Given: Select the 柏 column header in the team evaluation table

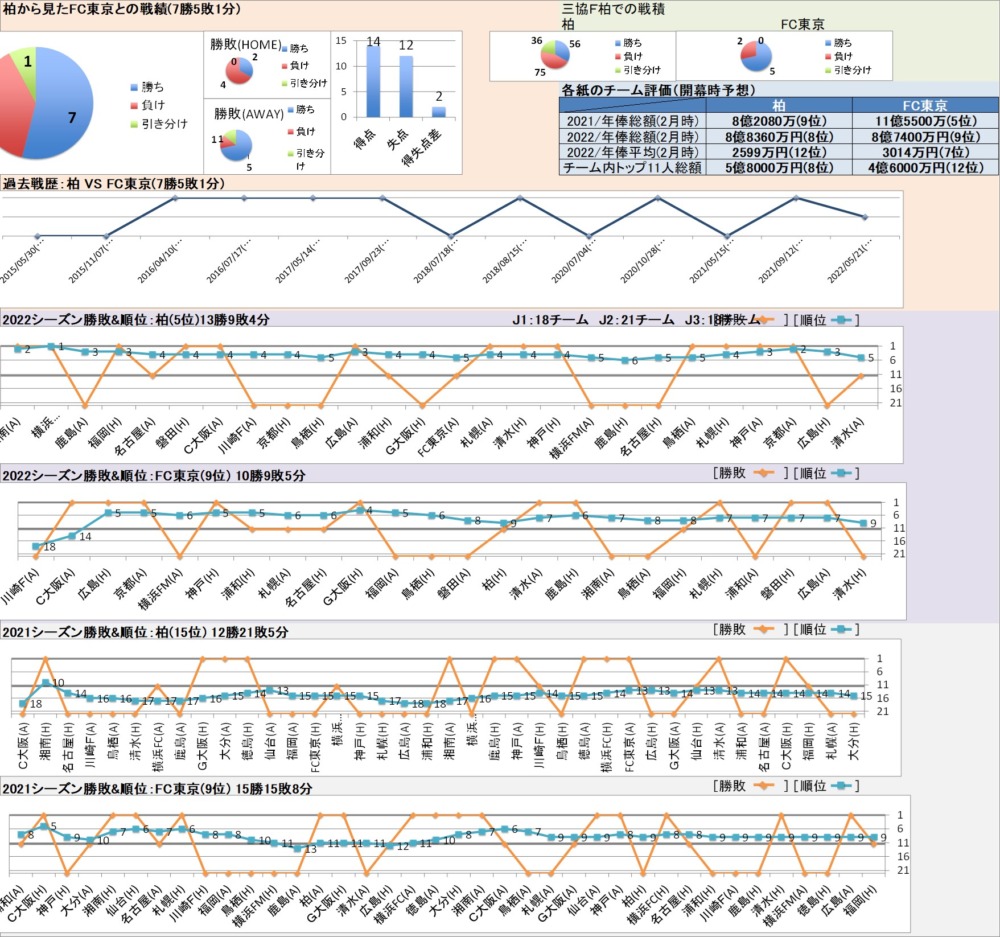Looking at the screenshot, I should (778, 105).
